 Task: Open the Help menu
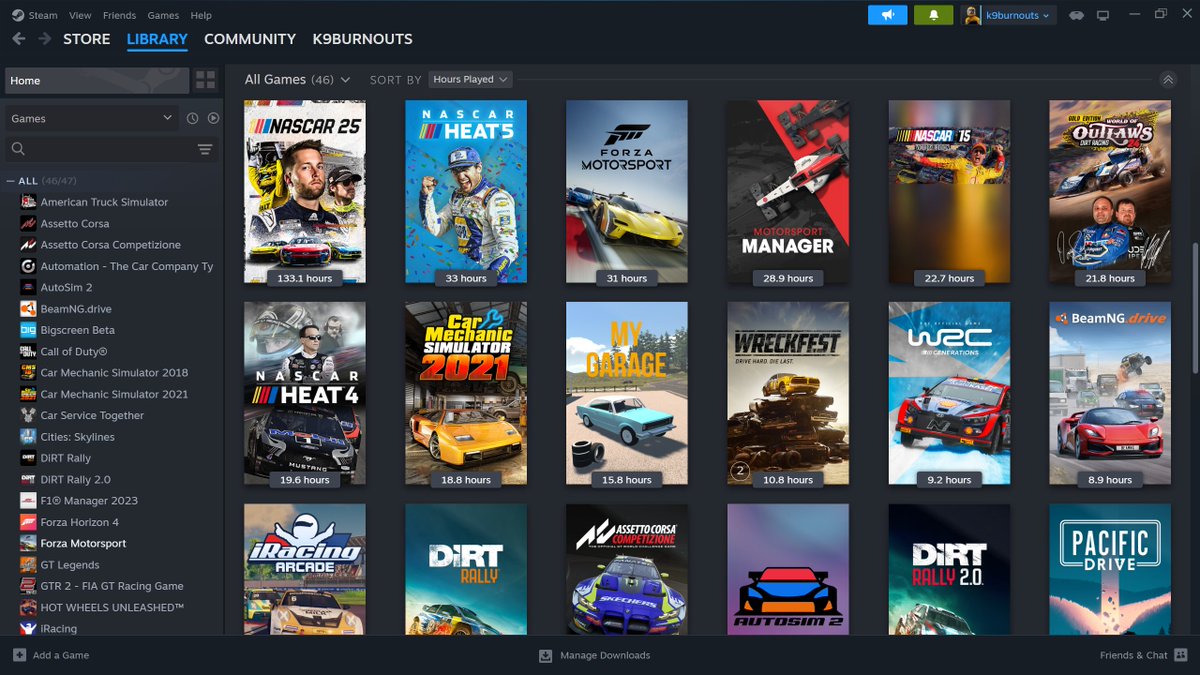201,15
